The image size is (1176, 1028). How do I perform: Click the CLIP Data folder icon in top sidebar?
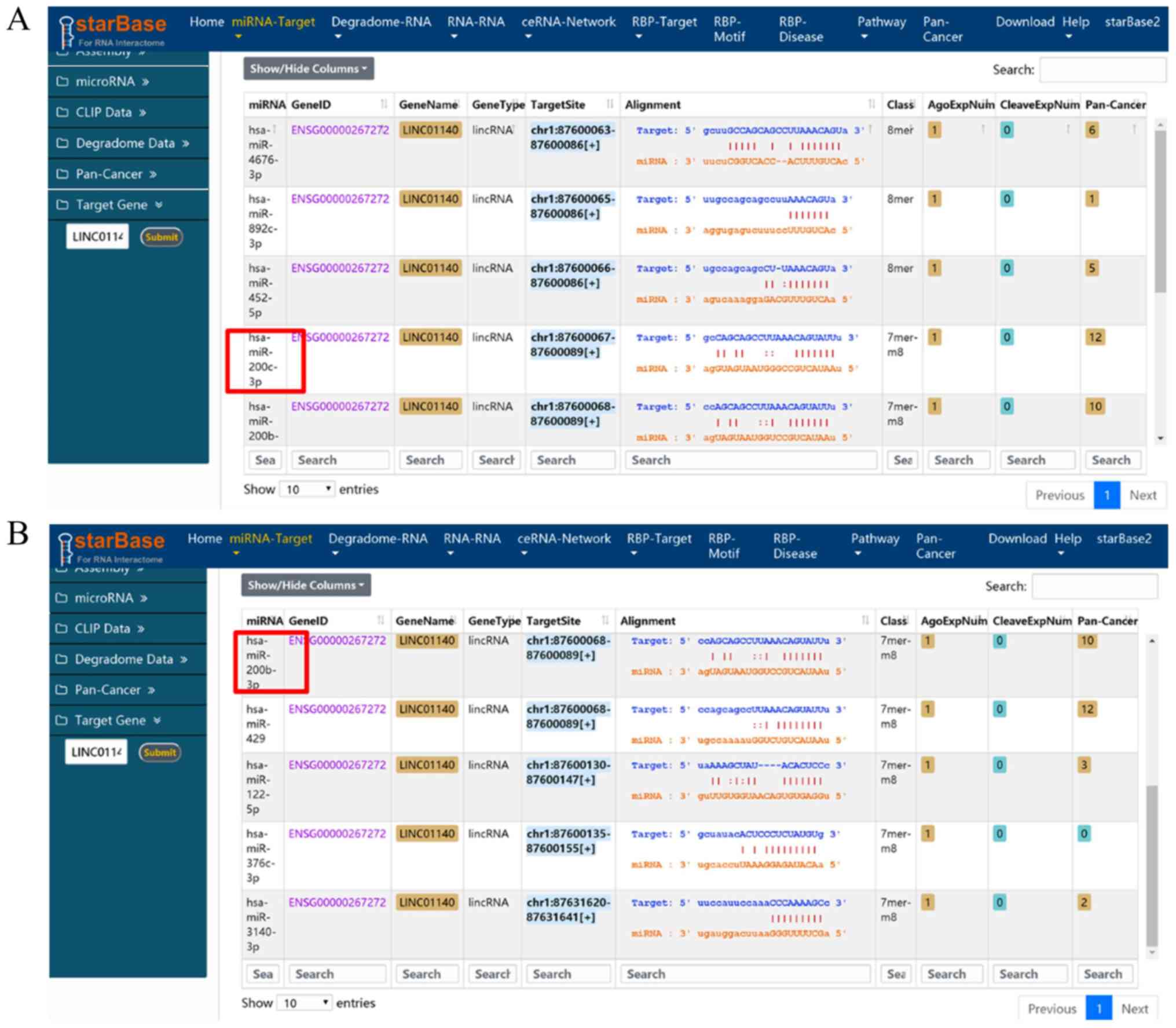pos(62,112)
